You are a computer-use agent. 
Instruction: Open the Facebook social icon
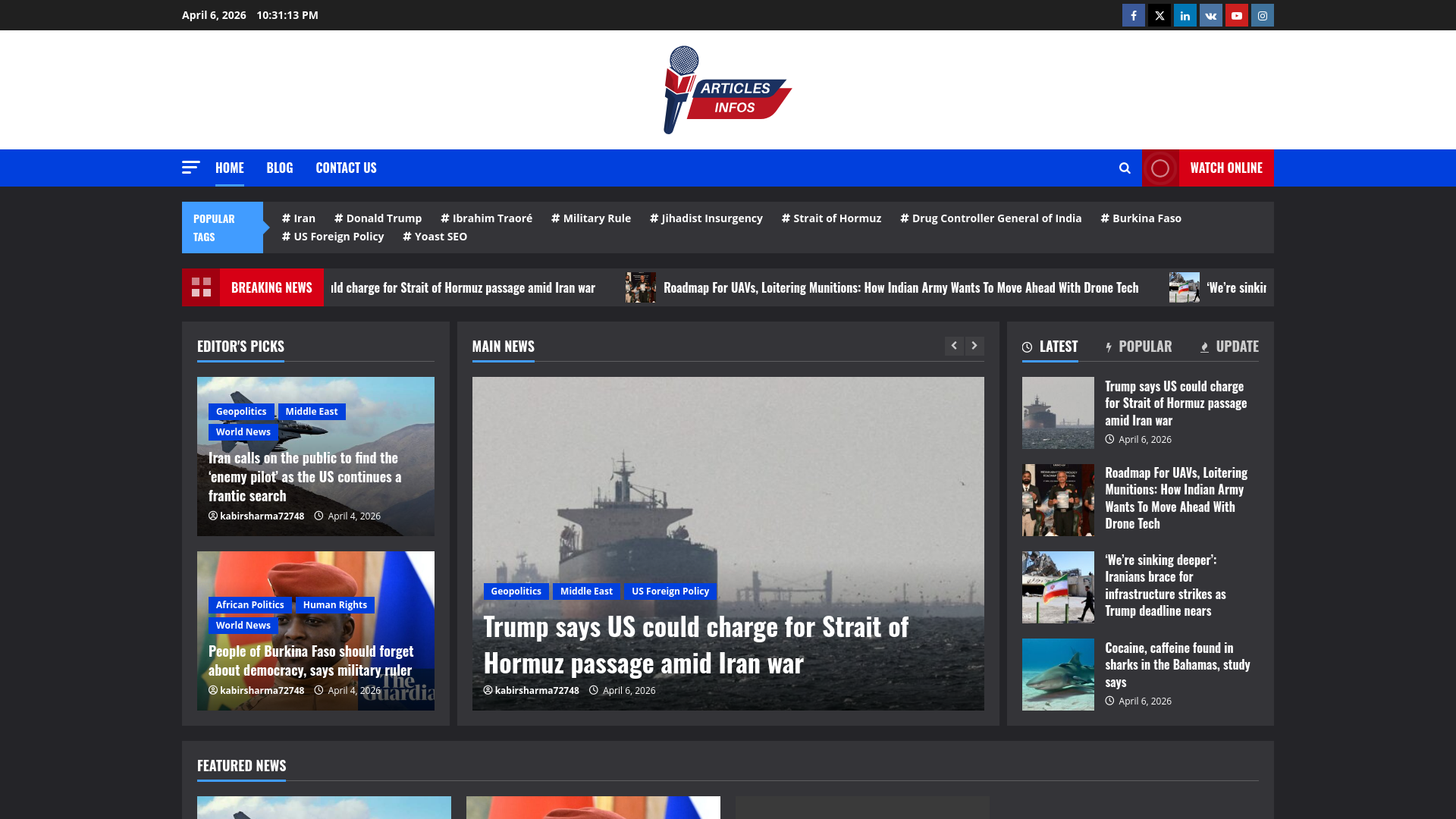(x=1134, y=15)
